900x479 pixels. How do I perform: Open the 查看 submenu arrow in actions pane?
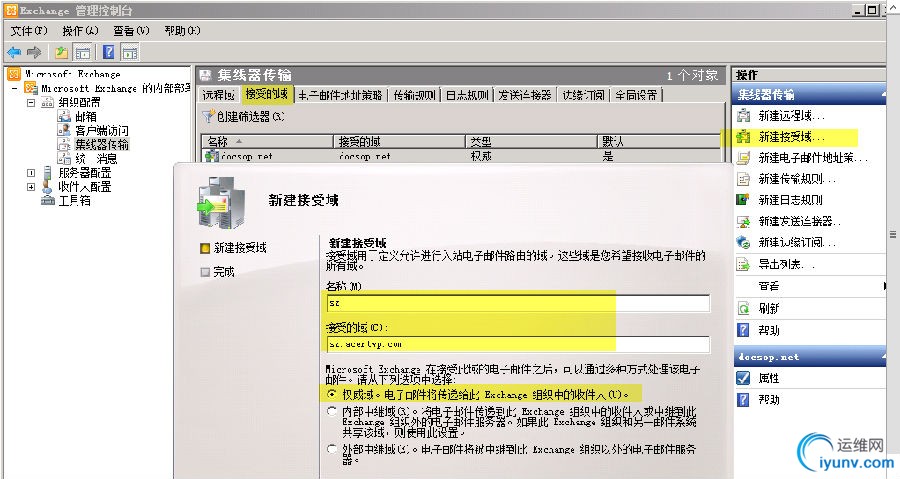[x=884, y=286]
